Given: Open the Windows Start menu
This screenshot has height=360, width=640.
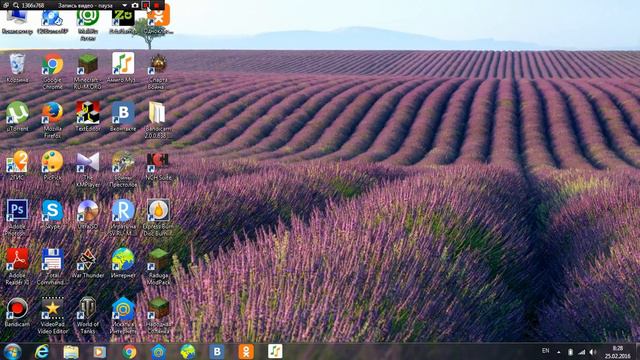Looking at the screenshot, I should (13, 351).
